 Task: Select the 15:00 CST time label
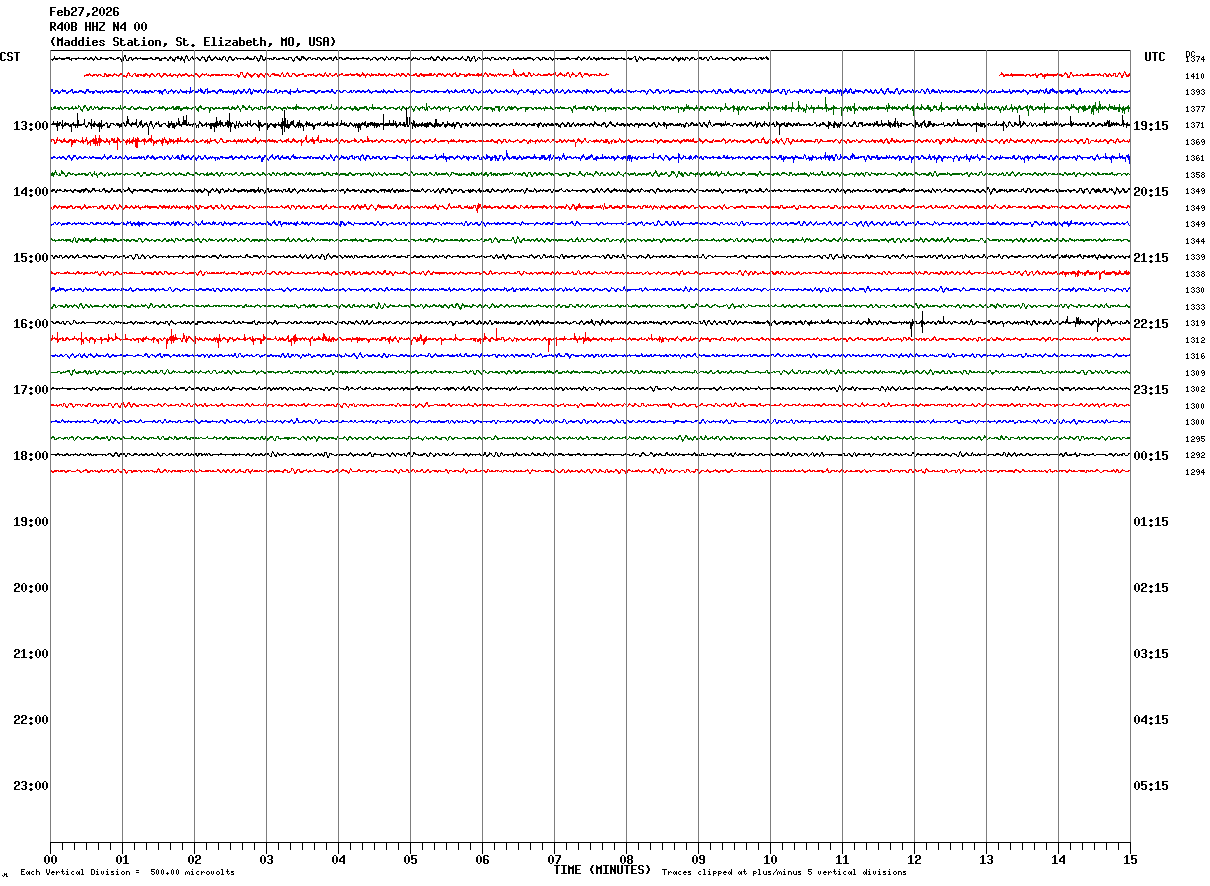click(x=31, y=258)
